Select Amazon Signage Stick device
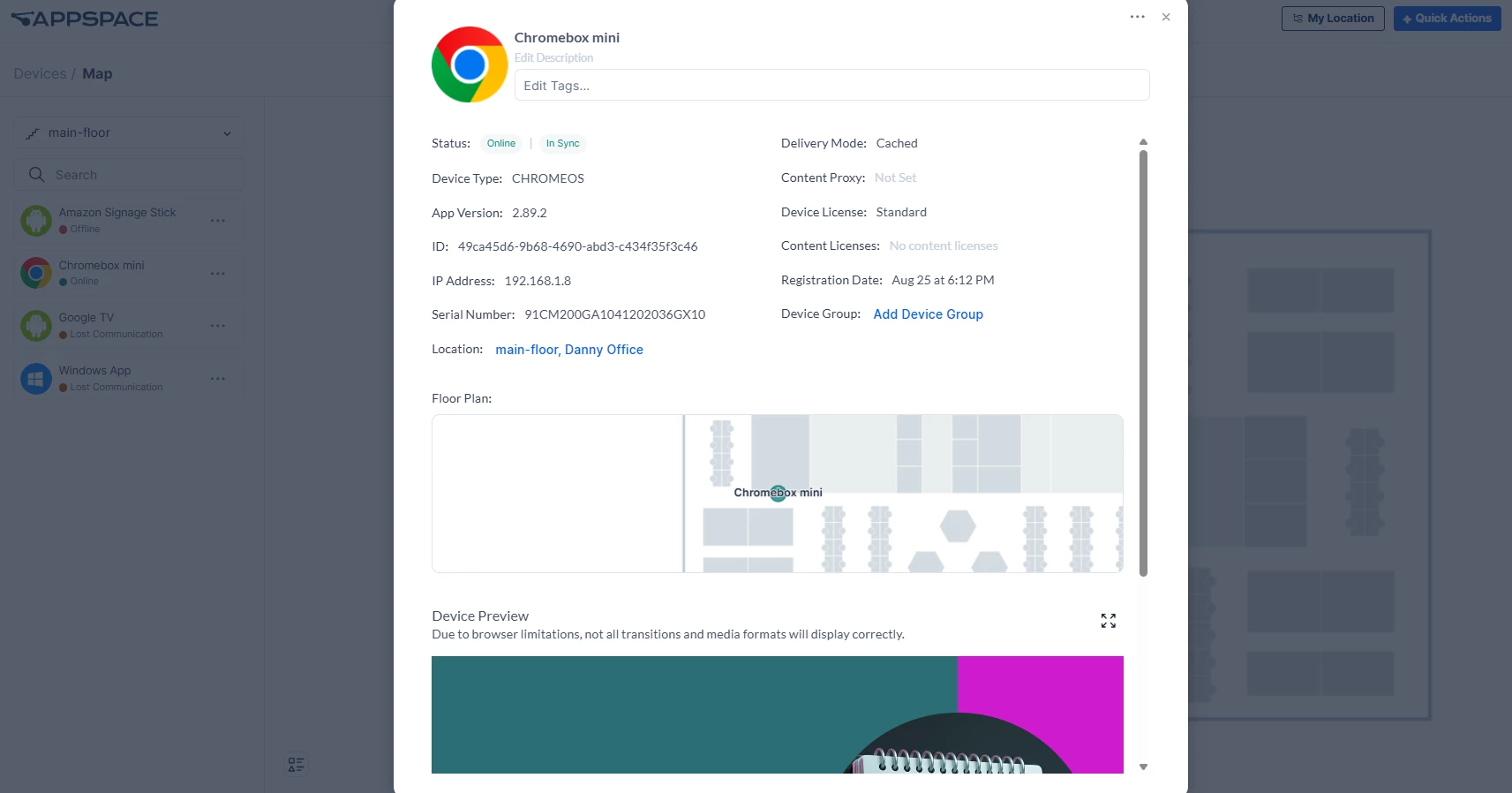This screenshot has height=793, width=1512. point(129,220)
